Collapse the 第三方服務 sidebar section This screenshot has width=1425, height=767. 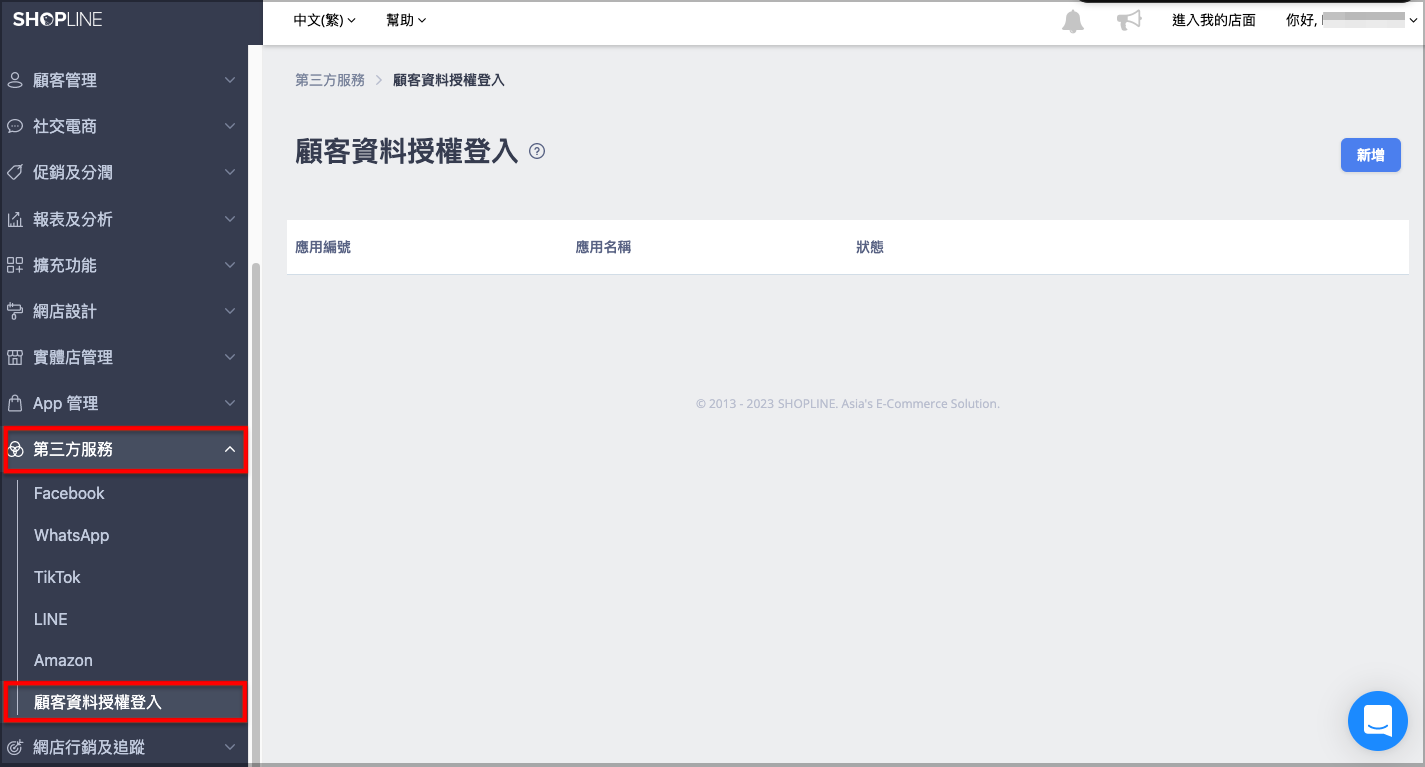125,450
